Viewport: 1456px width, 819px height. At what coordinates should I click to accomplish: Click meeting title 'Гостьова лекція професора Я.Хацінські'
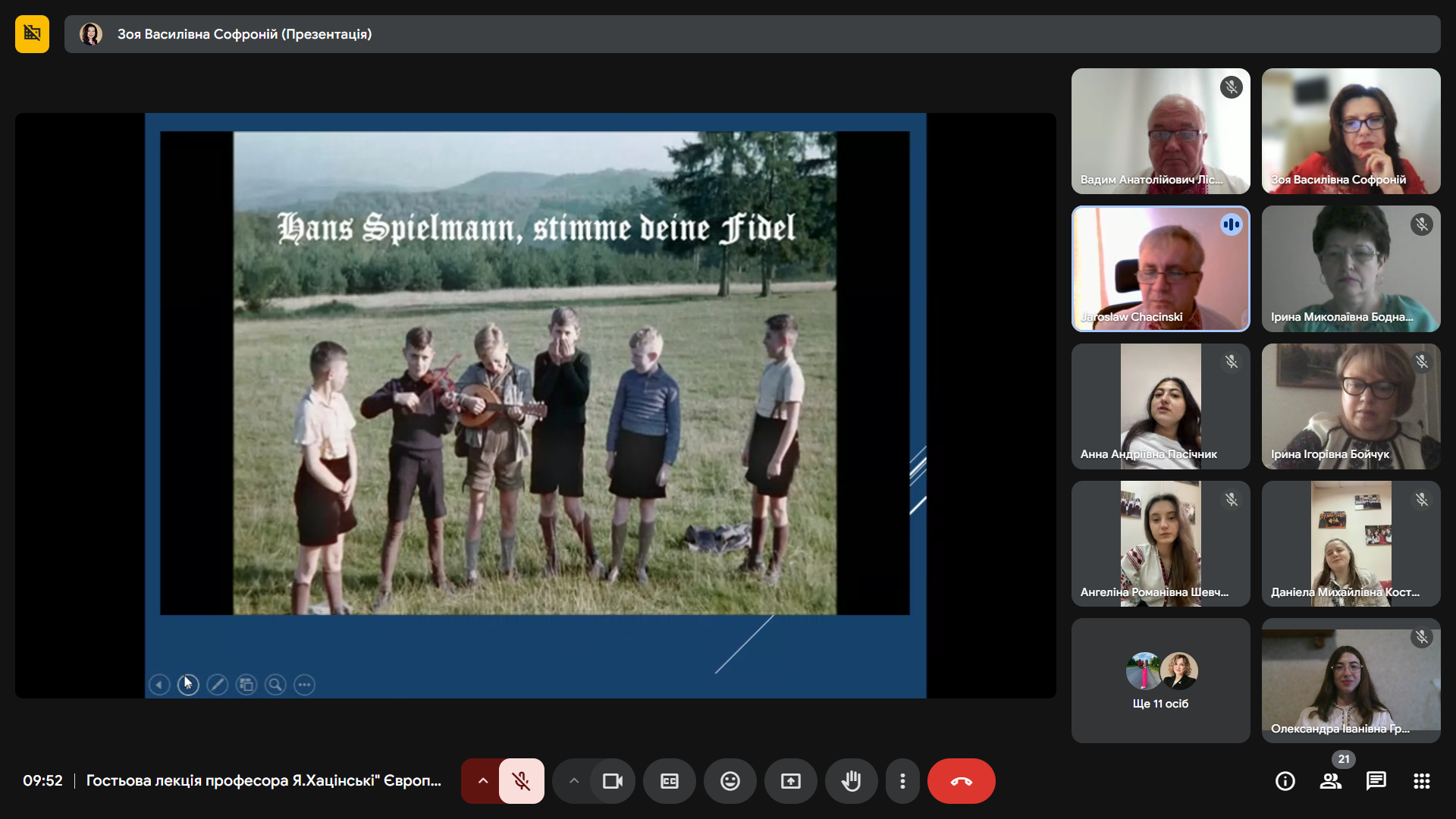click(x=264, y=780)
